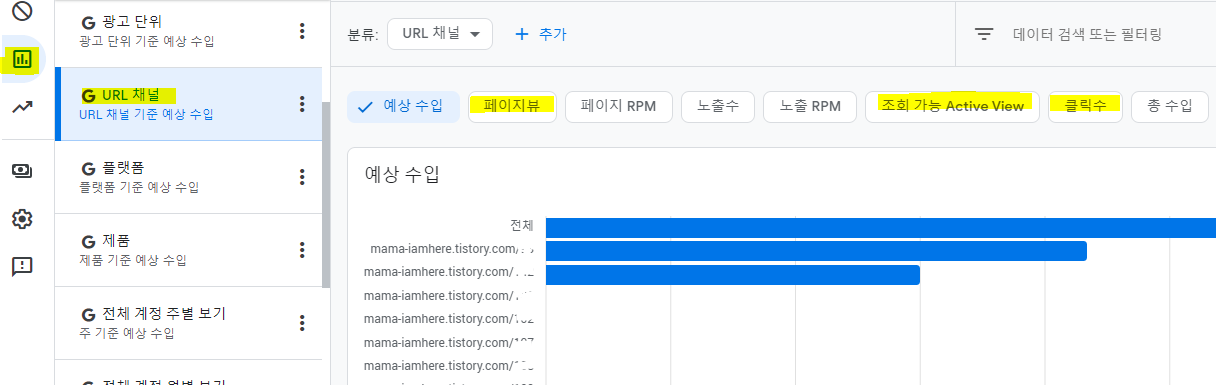This screenshot has width=1216, height=385.
Task: Select the 제품 report
Action: pyautogui.click(x=188, y=250)
